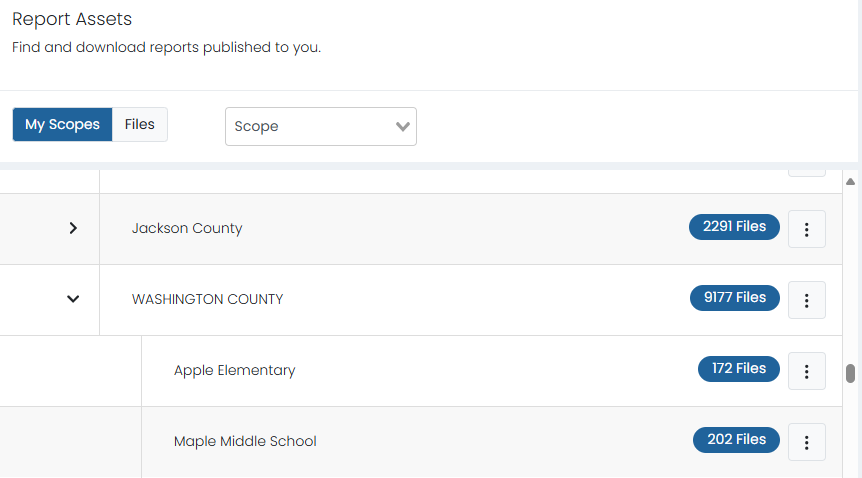862x478 pixels.
Task: Open the Scope dropdown
Action: point(320,126)
